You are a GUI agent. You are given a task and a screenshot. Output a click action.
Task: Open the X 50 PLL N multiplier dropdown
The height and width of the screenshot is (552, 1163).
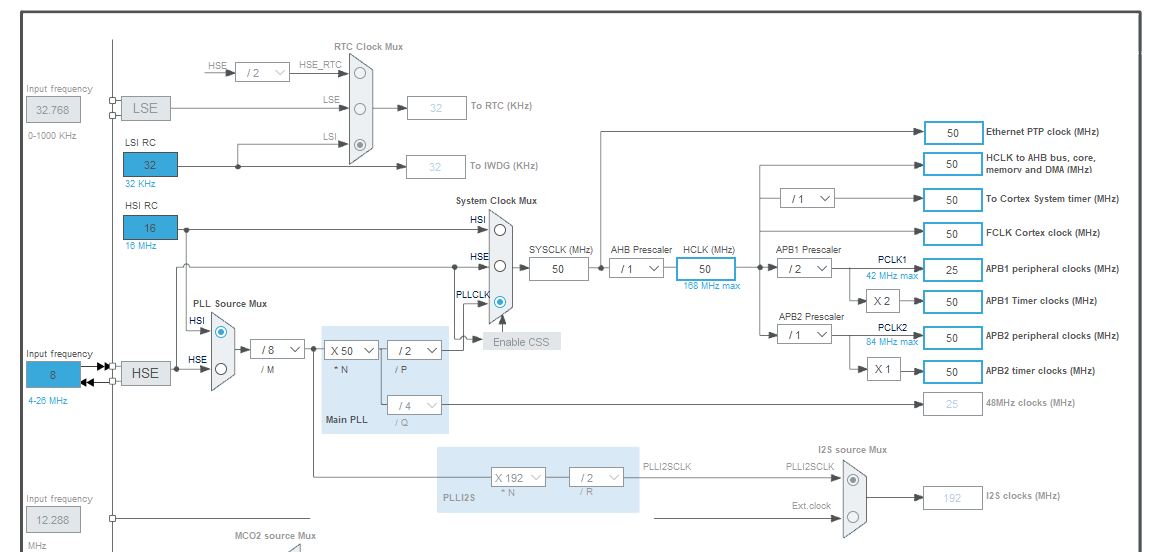coord(352,349)
